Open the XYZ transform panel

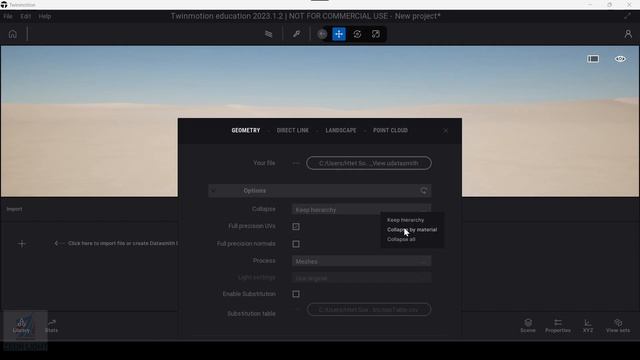[588, 325]
